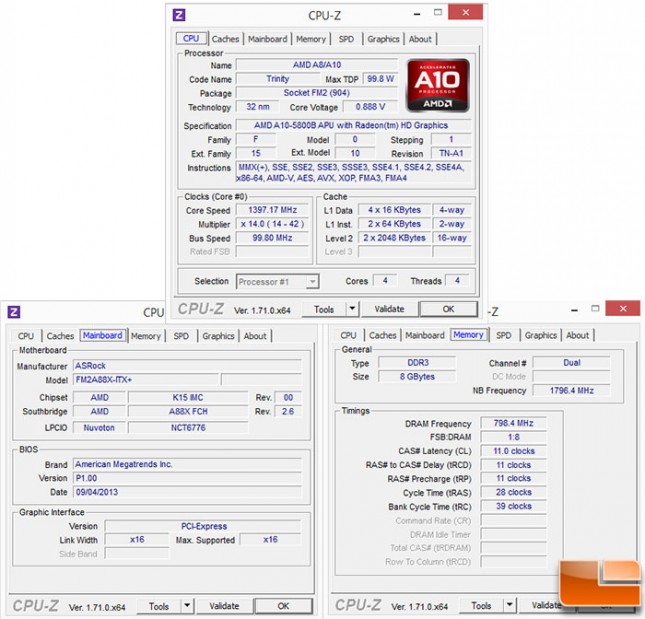Select the CPU tab in the top window
The height and width of the screenshot is (619, 645).
(191, 38)
